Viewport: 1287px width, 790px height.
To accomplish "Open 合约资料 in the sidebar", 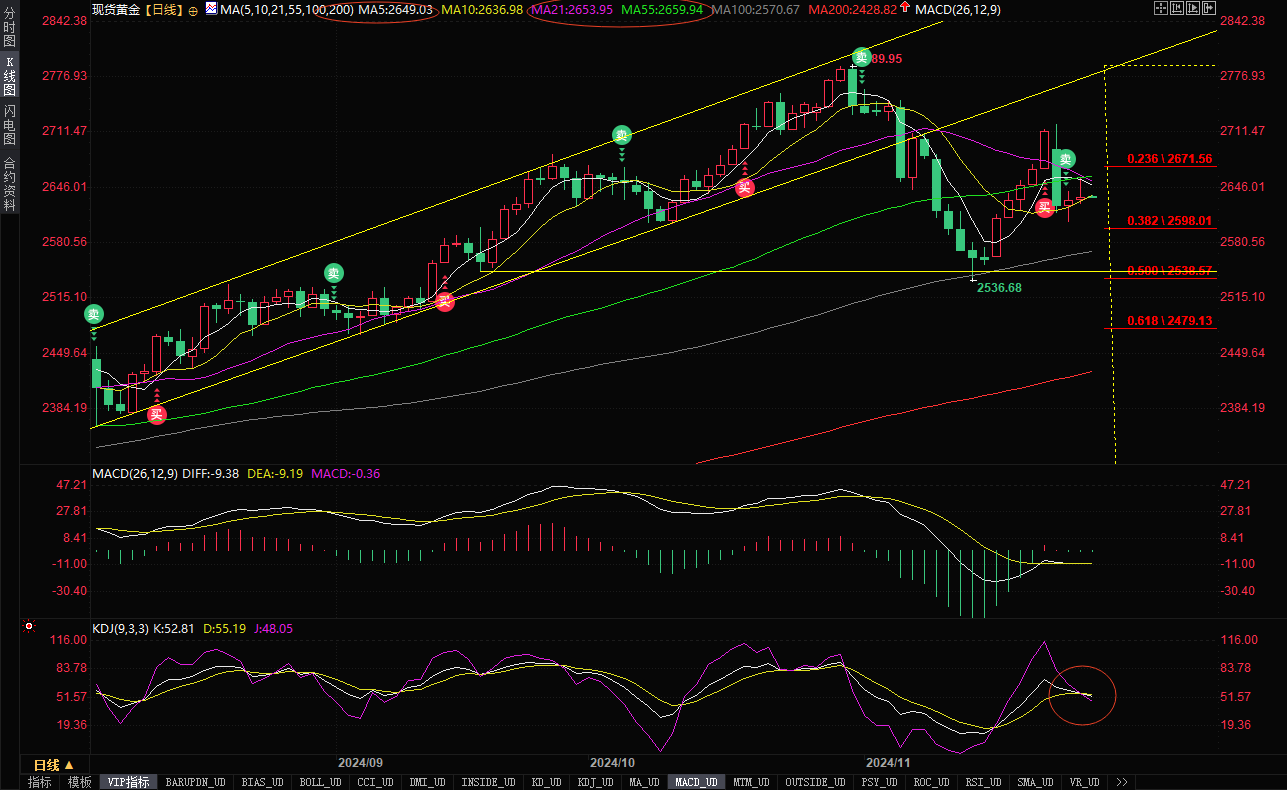I will coord(10,184).
